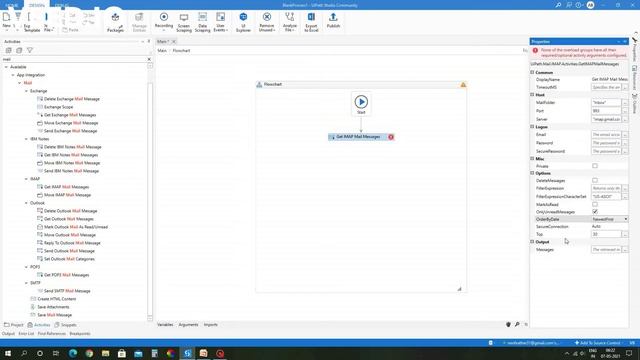Open the Imports panel tab
Image resolution: width=640 pixels, height=360 pixels.
pos(211,325)
